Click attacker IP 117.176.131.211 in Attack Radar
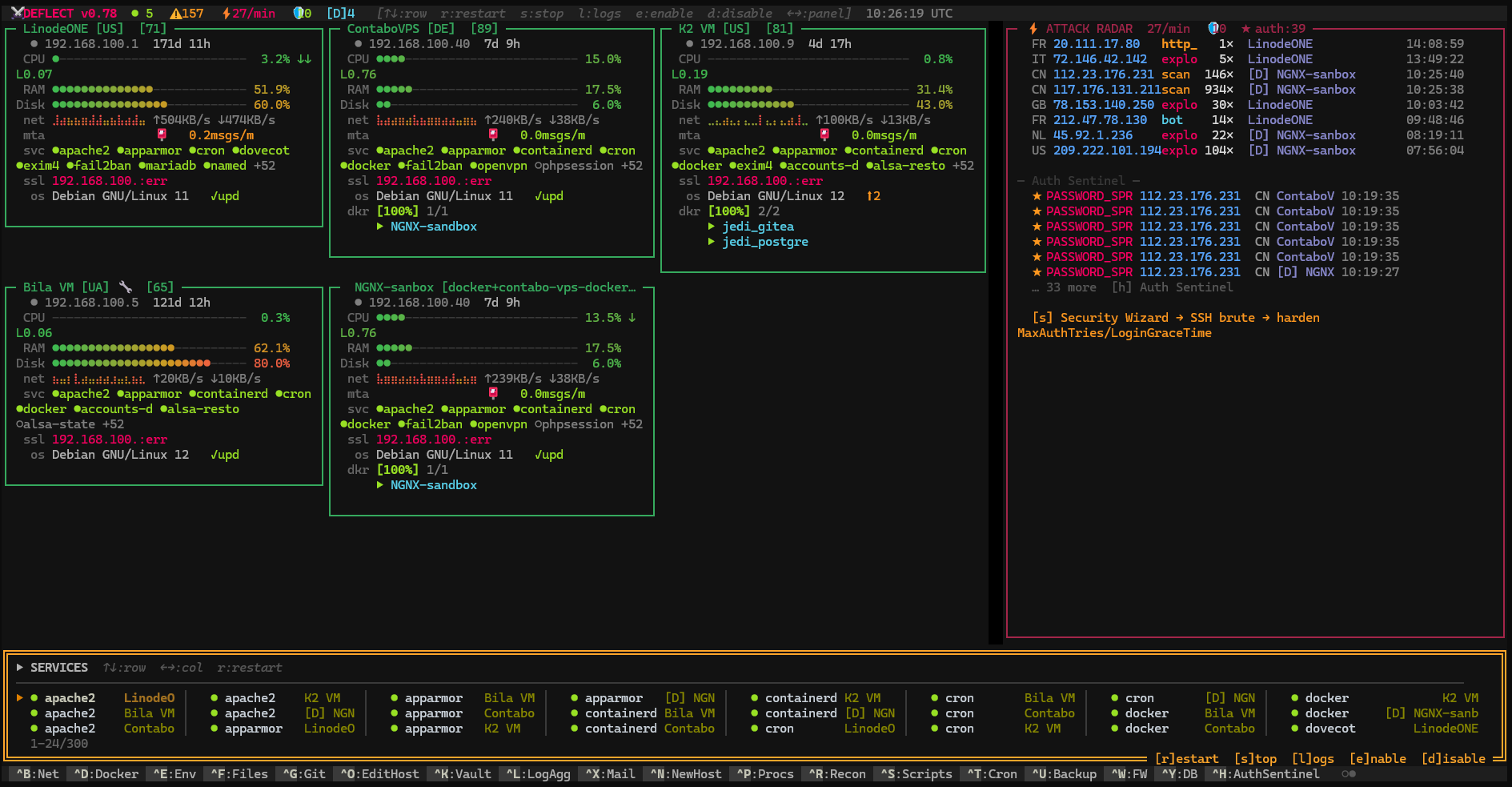Image resolution: width=1512 pixels, height=787 pixels. click(x=1107, y=90)
